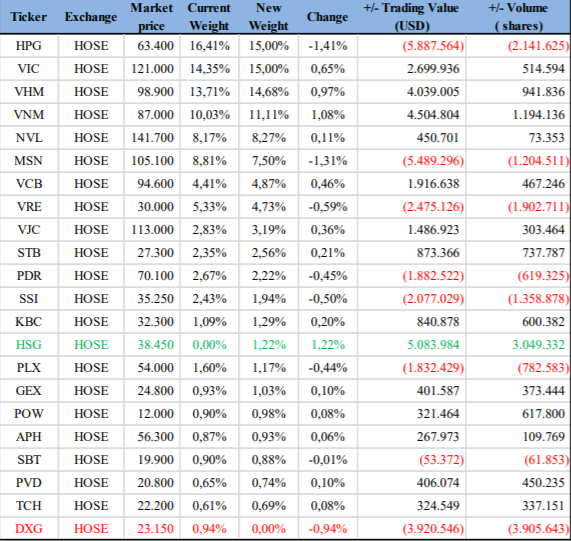Select the APH ticker cell
Image resolution: width=571 pixels, height=541 pixels.
coord(29,437)
